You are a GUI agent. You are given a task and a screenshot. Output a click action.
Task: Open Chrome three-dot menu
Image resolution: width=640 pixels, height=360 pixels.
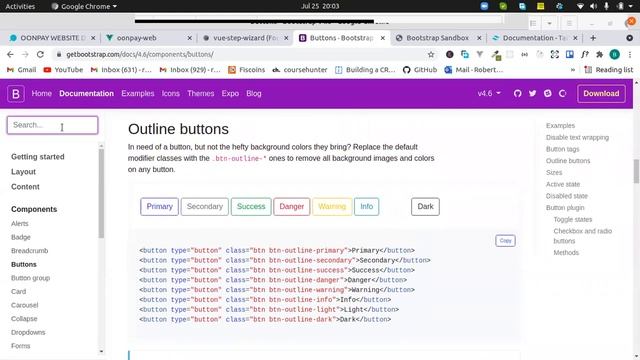click(629, 54)
